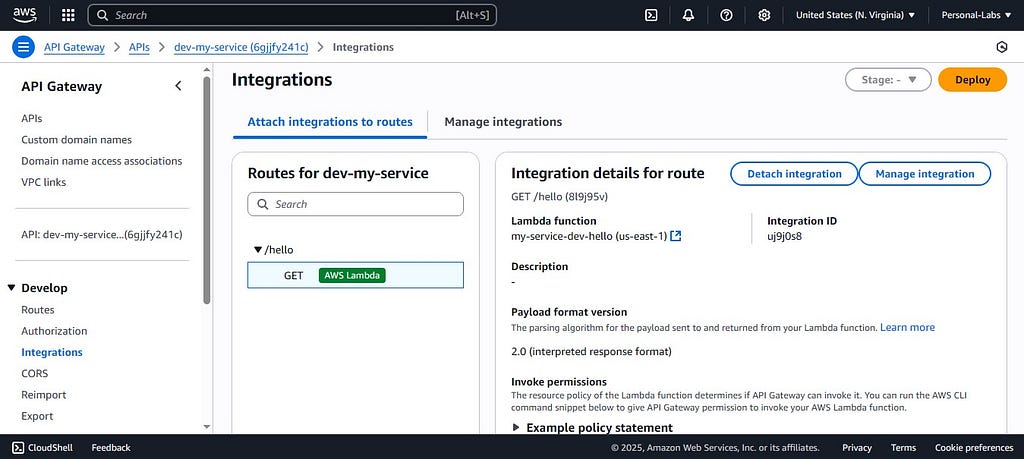
Task: Open the Personal-Labs account menu
Action: click(x=976, y=15)
